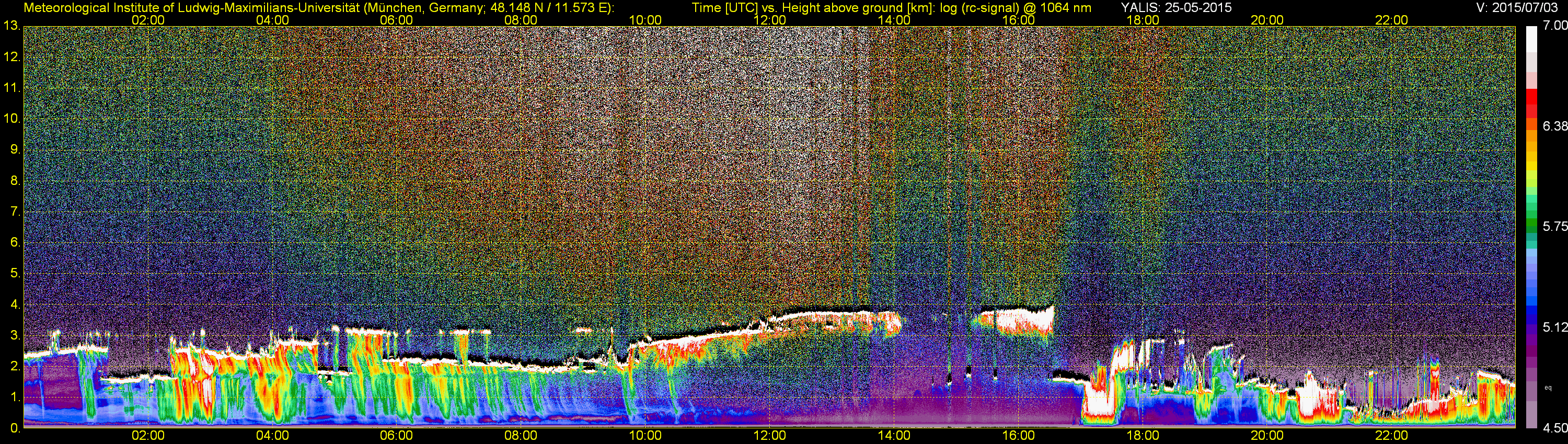The height and width of the screenshot is (444, 1568).
Task: Click the "06:00" label on top time axis
Action: 396,20
